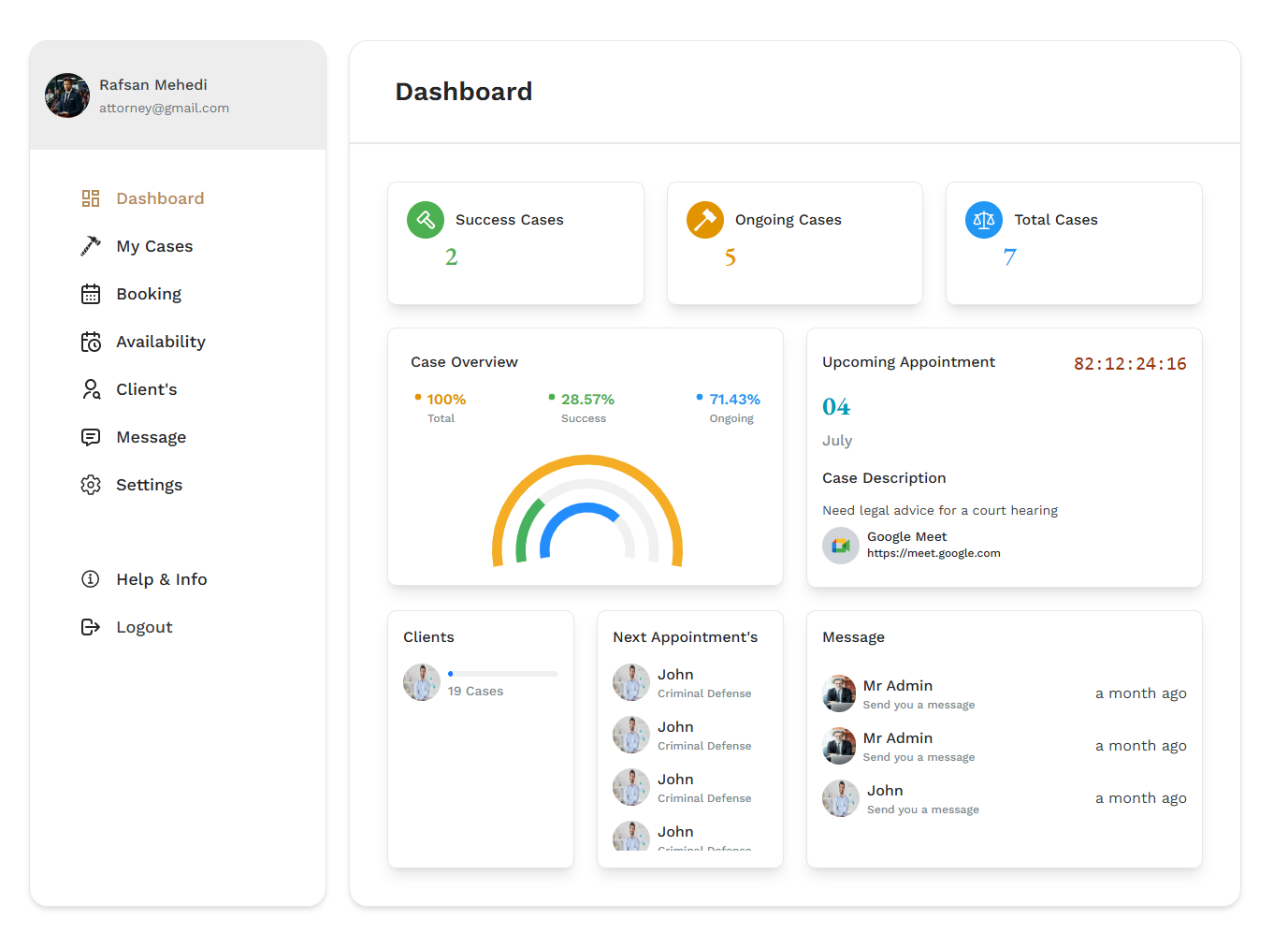
Task: Click the person-search icon beside Client's
Action: 91,389
